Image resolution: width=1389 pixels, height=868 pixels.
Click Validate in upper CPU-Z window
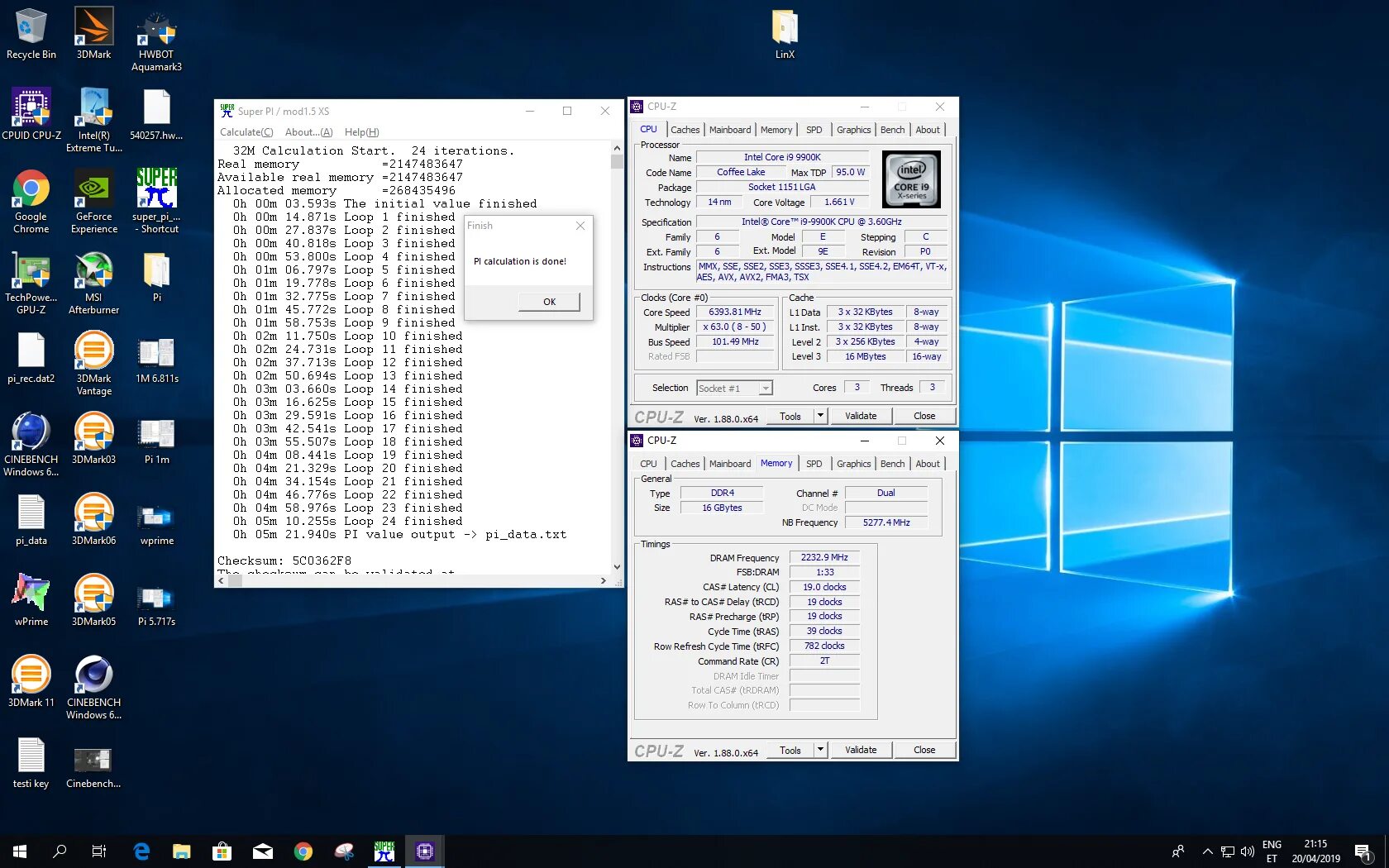click(861, 416)
